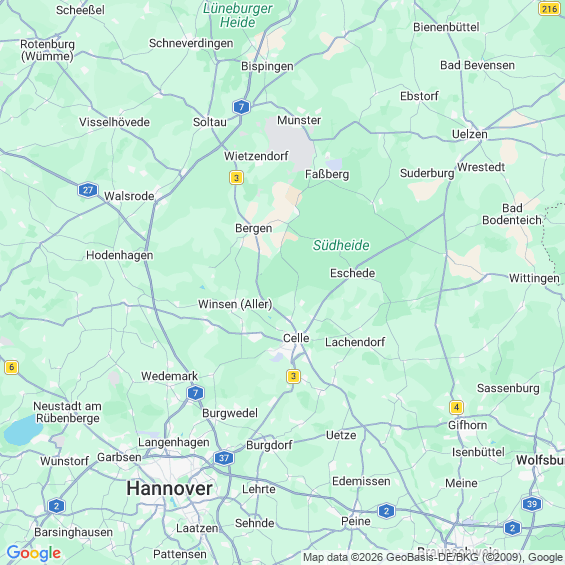Click the yellow B6 road shield at left edge
This screenshot has height=565, width=565.
[12, 368]
